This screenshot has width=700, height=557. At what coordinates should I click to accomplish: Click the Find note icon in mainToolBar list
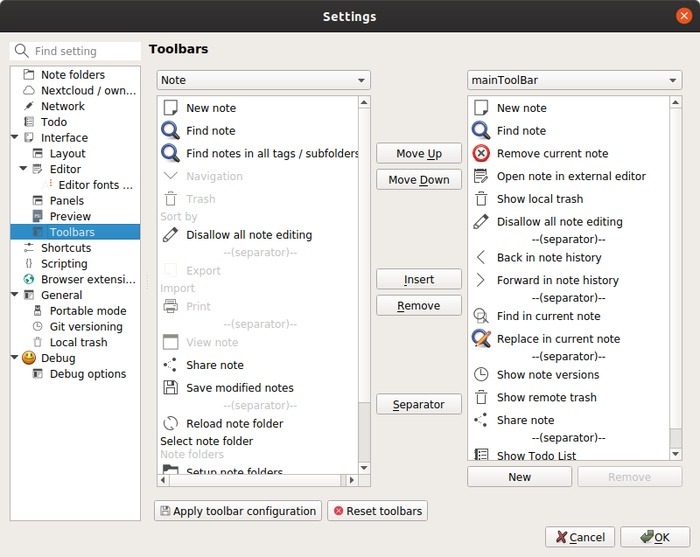pyautogui.click(x=481, y=130)
